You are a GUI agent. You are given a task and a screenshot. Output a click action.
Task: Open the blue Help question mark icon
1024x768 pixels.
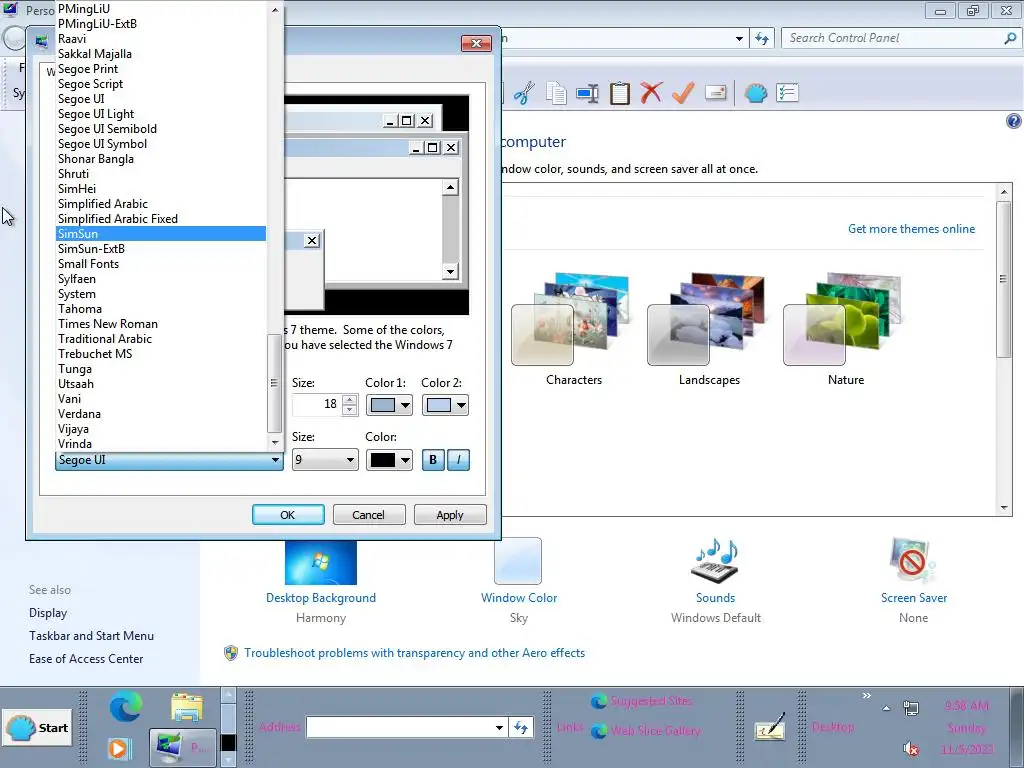pyautogui.click(x=1014, y=121)
